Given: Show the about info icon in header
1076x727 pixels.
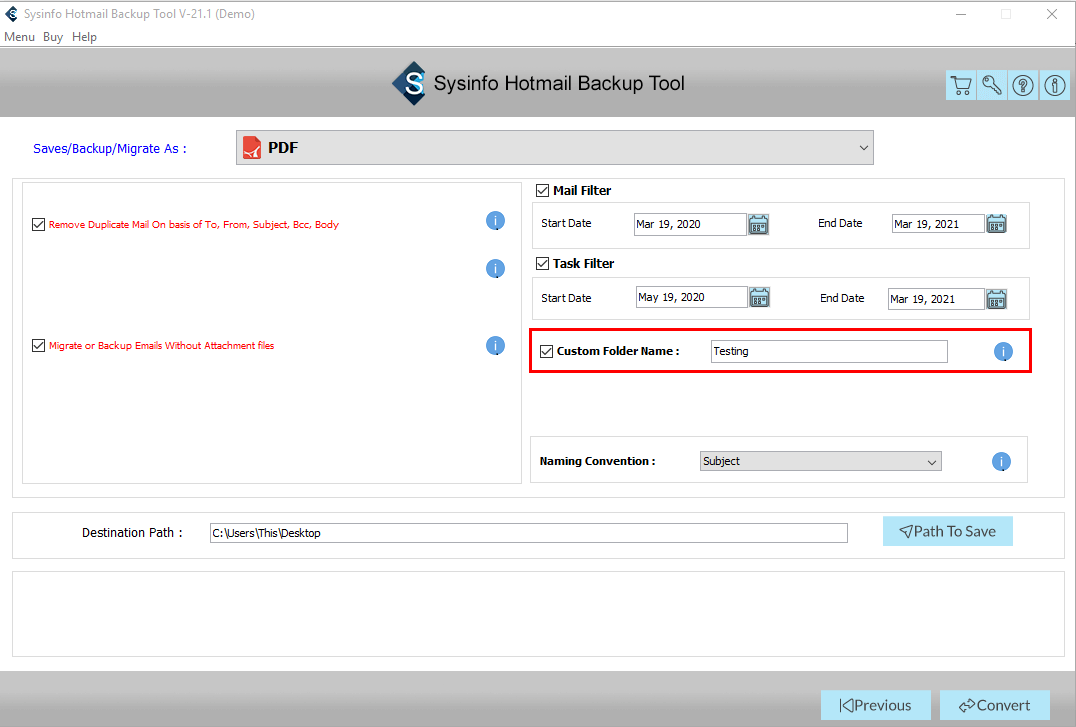Looking at the screenshot, I should point(1055,85).
